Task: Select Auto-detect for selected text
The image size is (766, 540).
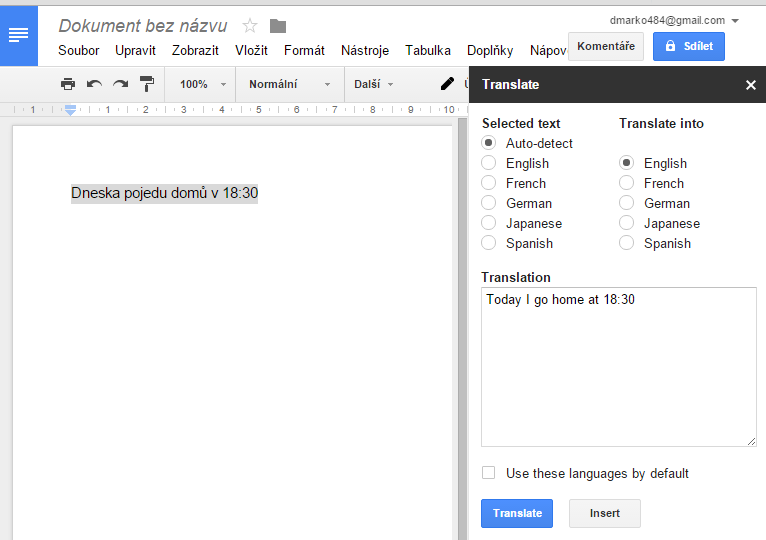Action: point(488,143)
